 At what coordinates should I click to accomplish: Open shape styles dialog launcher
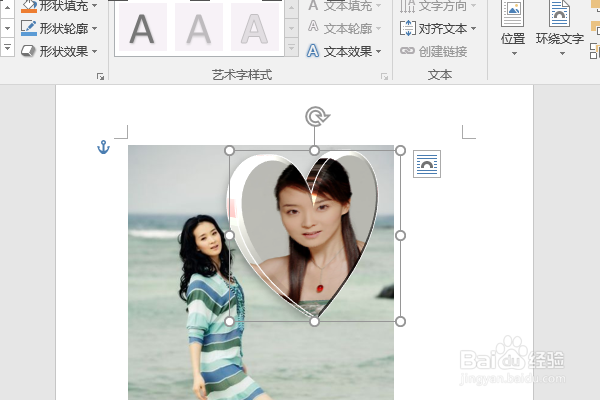(x=101, y=77)
